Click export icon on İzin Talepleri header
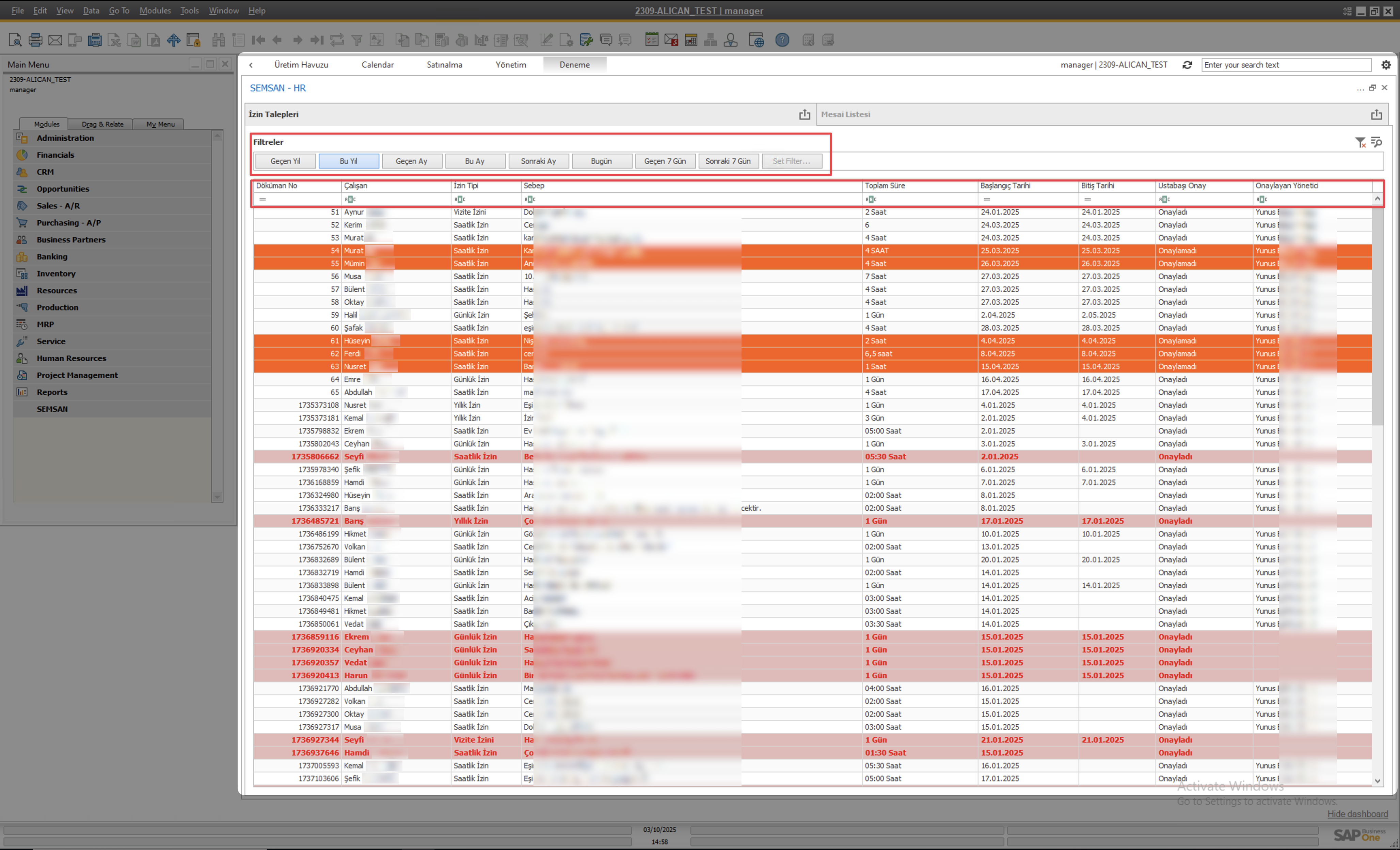 point(805,114)
